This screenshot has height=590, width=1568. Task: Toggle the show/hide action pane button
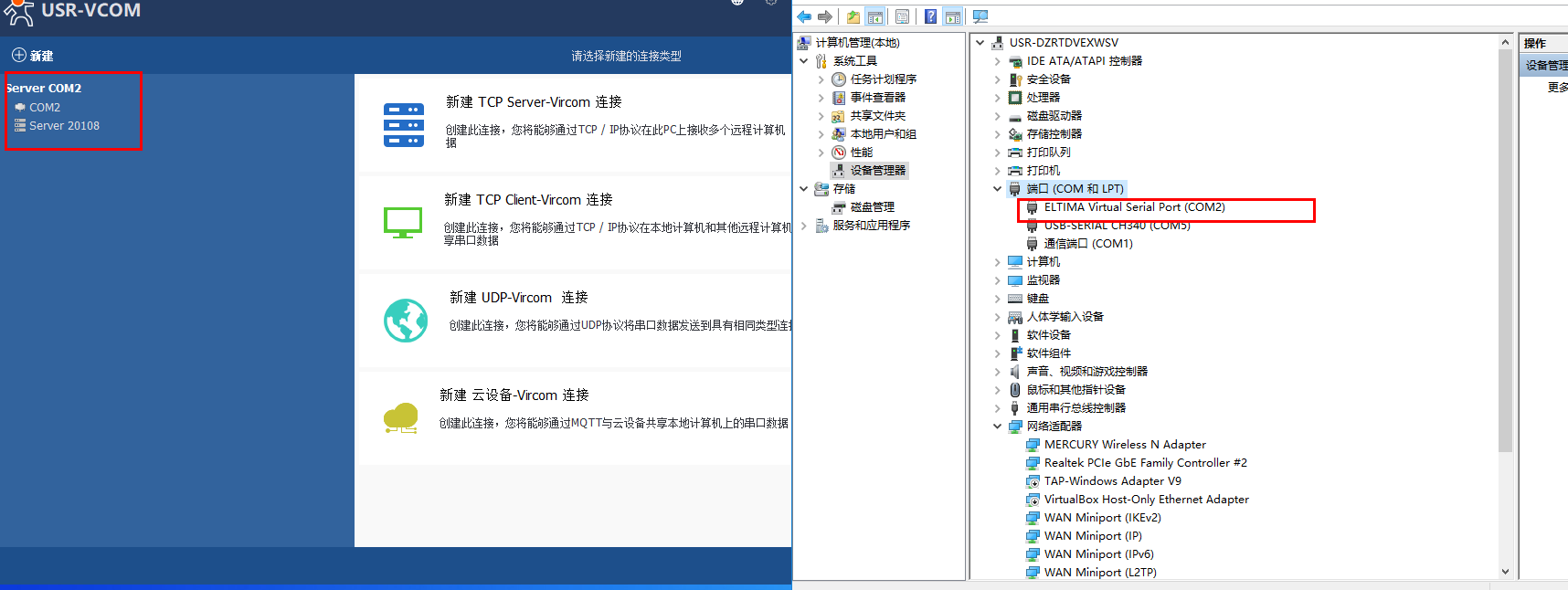click(x=953, y=16)
